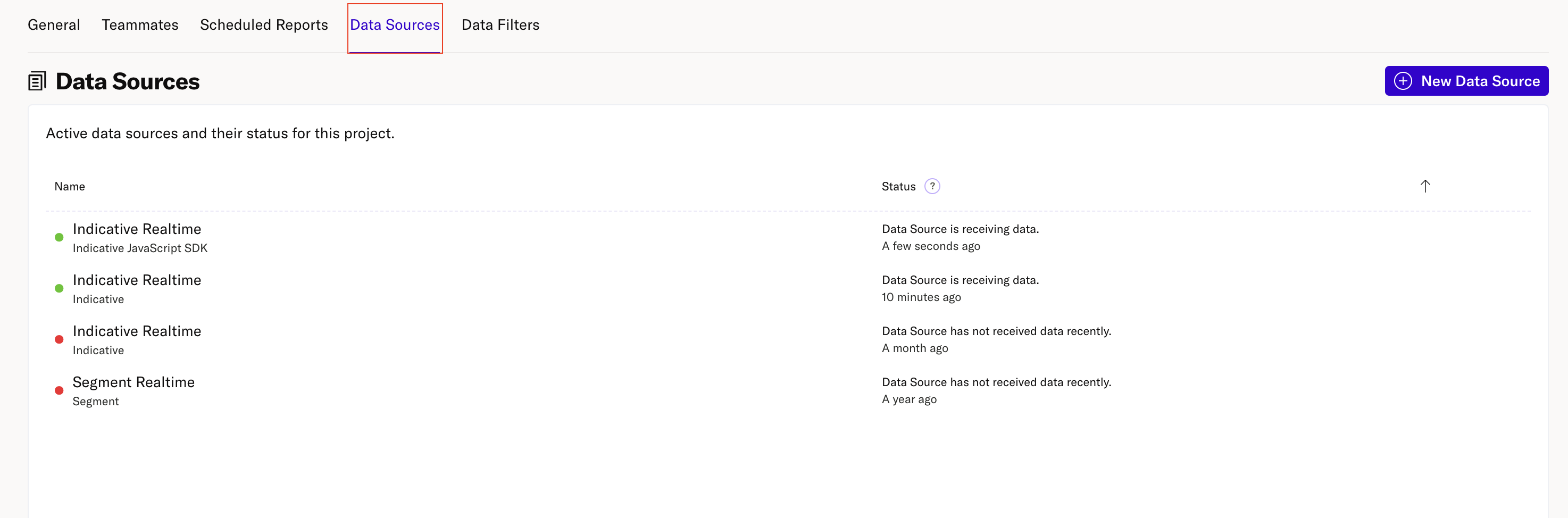Image resolution: width=1568 pixels, height=518 pixels.
Task: Switch to the General tab
Action: click(x=54, y=24)
